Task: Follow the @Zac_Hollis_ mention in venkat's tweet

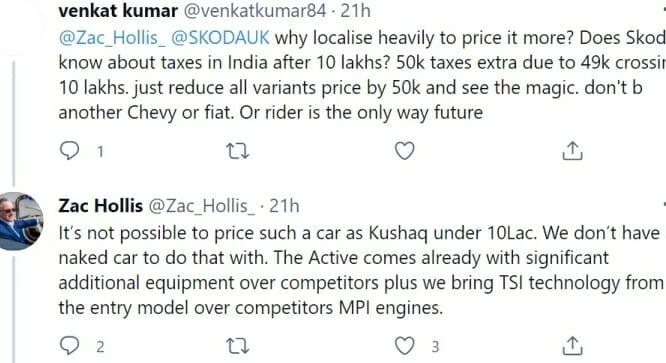Action: [112, 38]
